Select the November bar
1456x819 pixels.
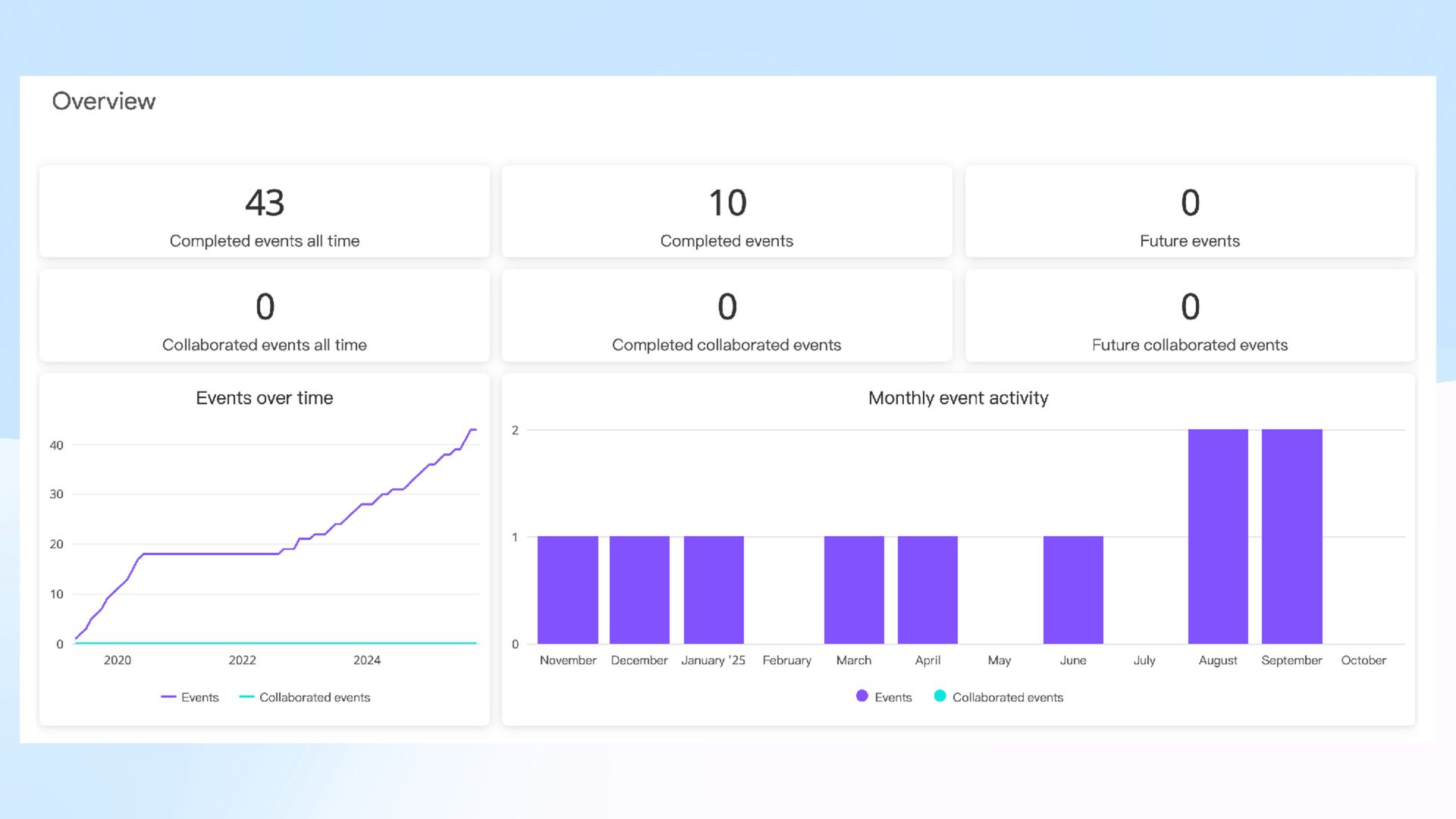click(568, 590)
